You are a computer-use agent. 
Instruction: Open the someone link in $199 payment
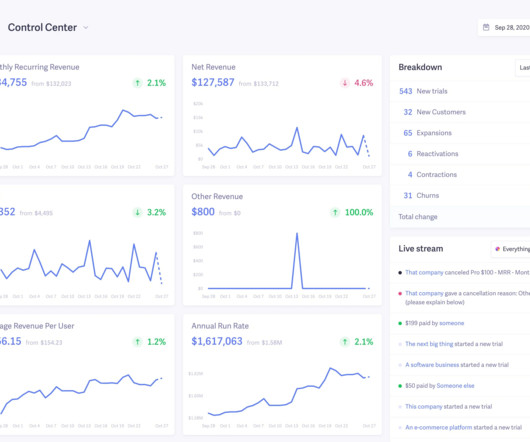[x=451, y=323]
